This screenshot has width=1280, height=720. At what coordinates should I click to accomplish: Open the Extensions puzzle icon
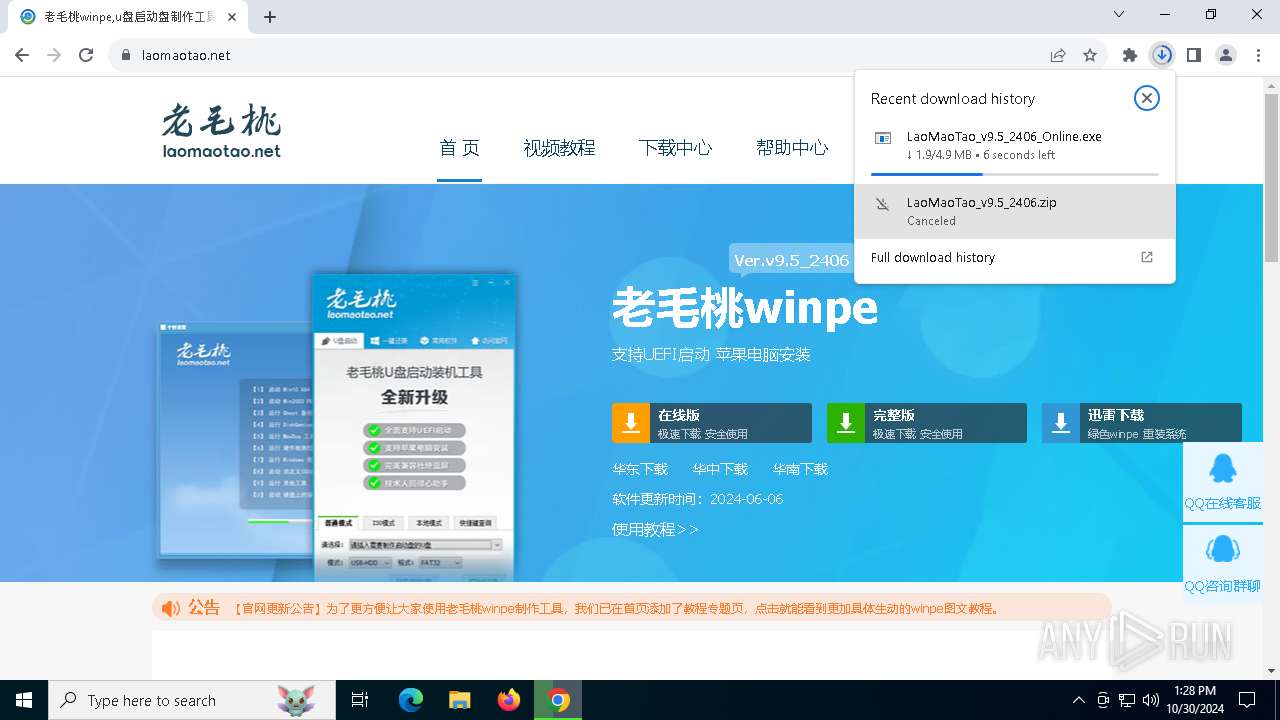(1130, 56)
